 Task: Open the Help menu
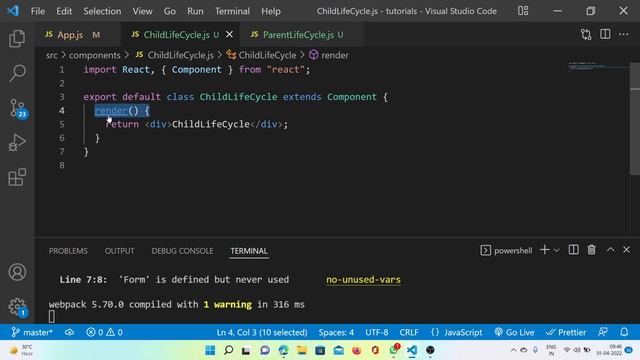[x=271, y=11]
